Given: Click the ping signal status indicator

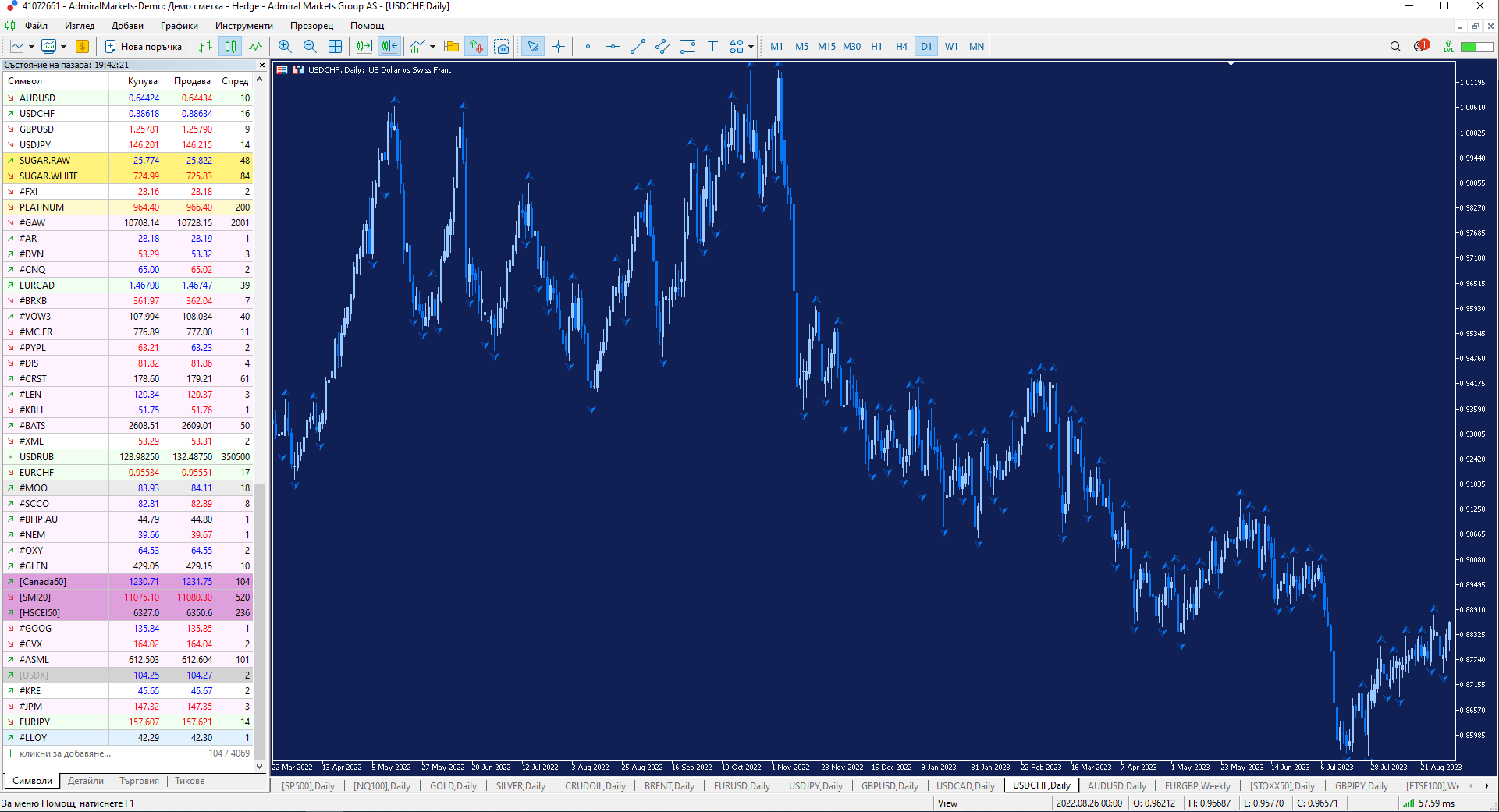Looking at the screenshot, I should click(x=1429, y=803).
